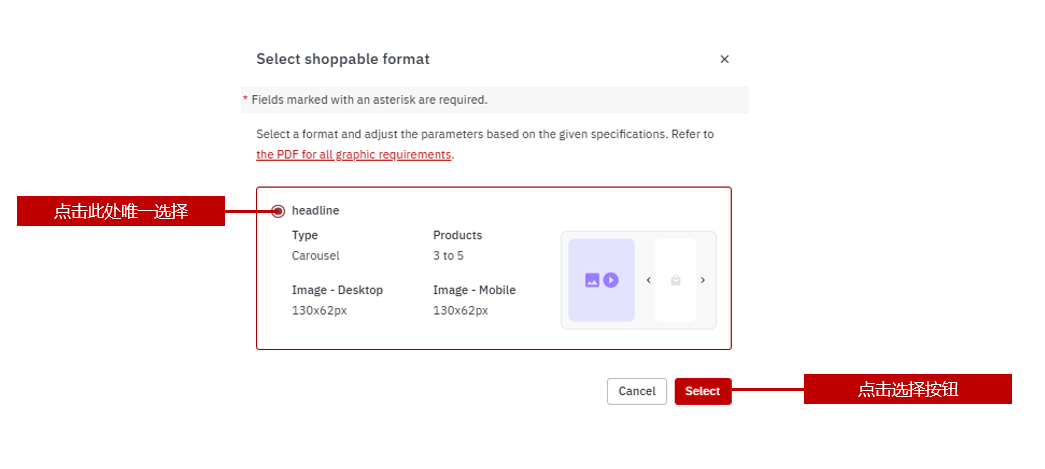
Task: Click the "Products" field heading
Action: [x=457, y=236]
